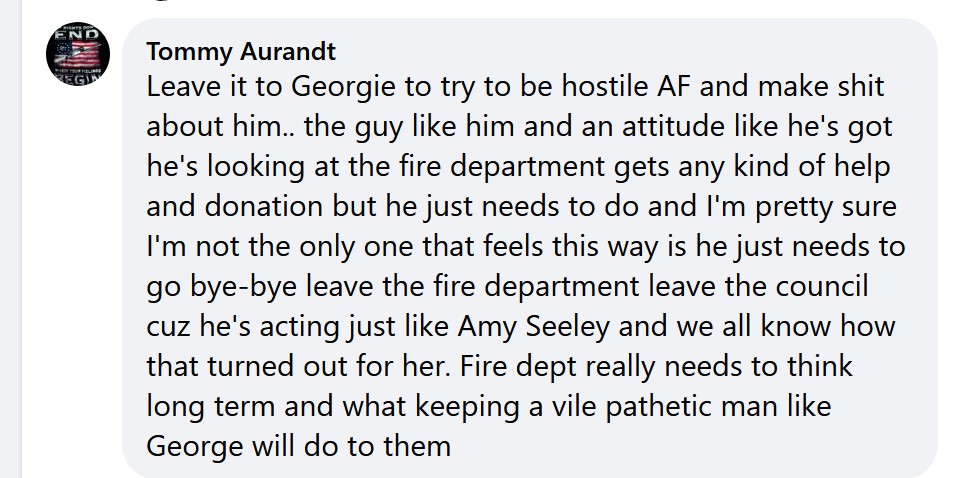The height and width of the screenshot is (478, 955).
Task: Click the words "turned out" in the comment
Action: (x=259, y=366)
